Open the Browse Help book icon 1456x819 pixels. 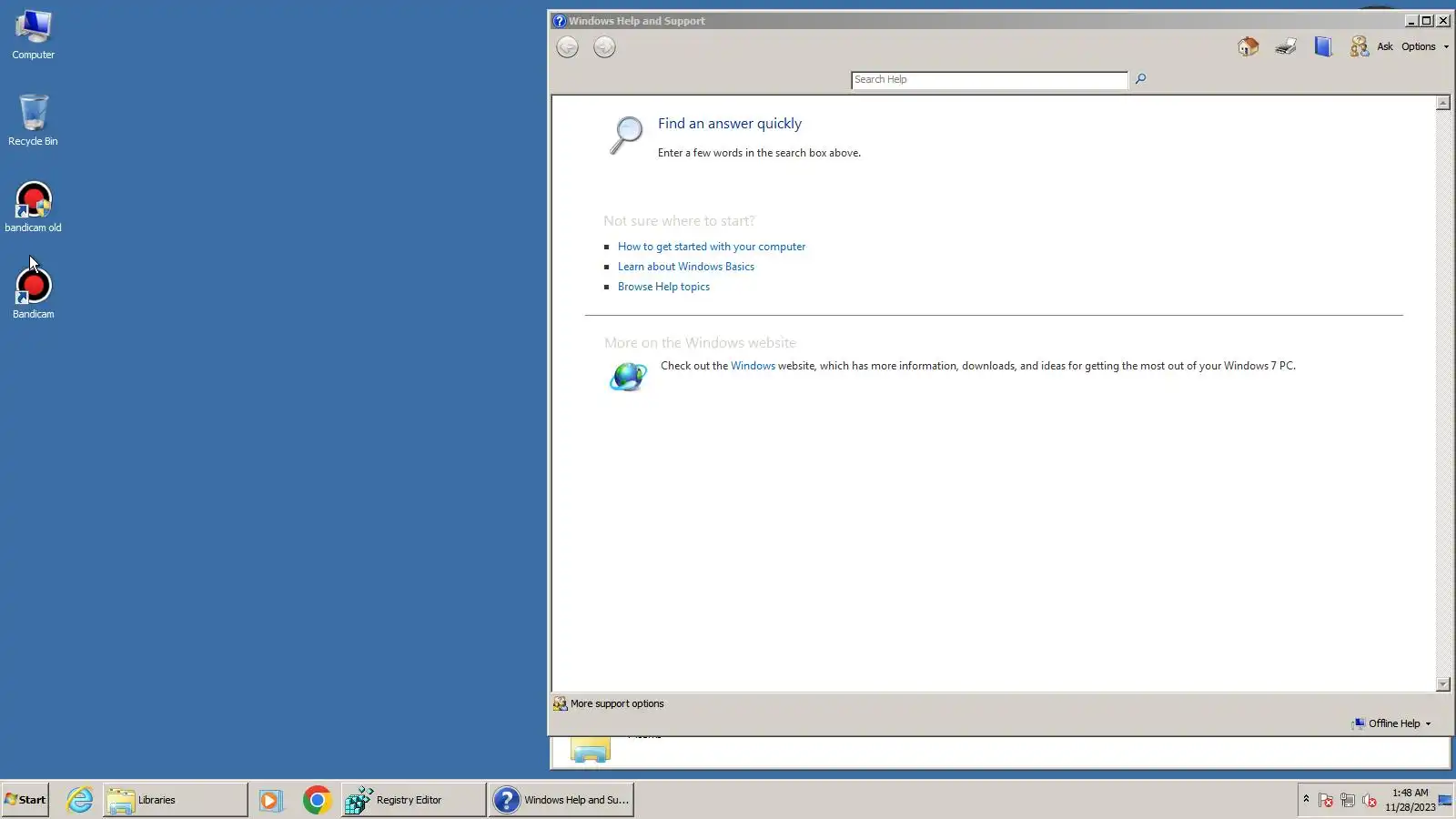1322,46
